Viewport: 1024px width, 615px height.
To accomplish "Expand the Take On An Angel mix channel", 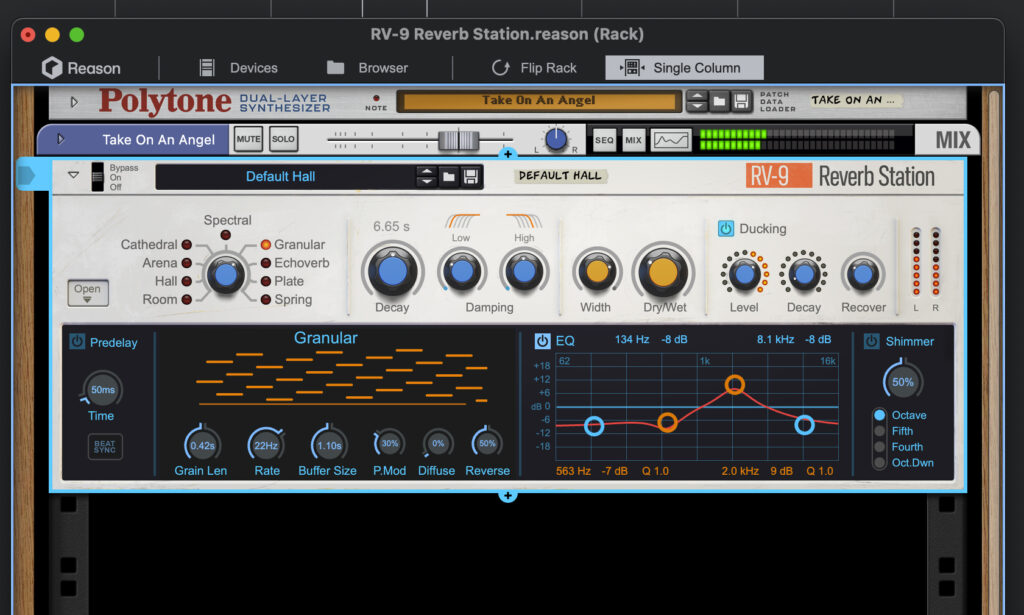I will (61, 139).
